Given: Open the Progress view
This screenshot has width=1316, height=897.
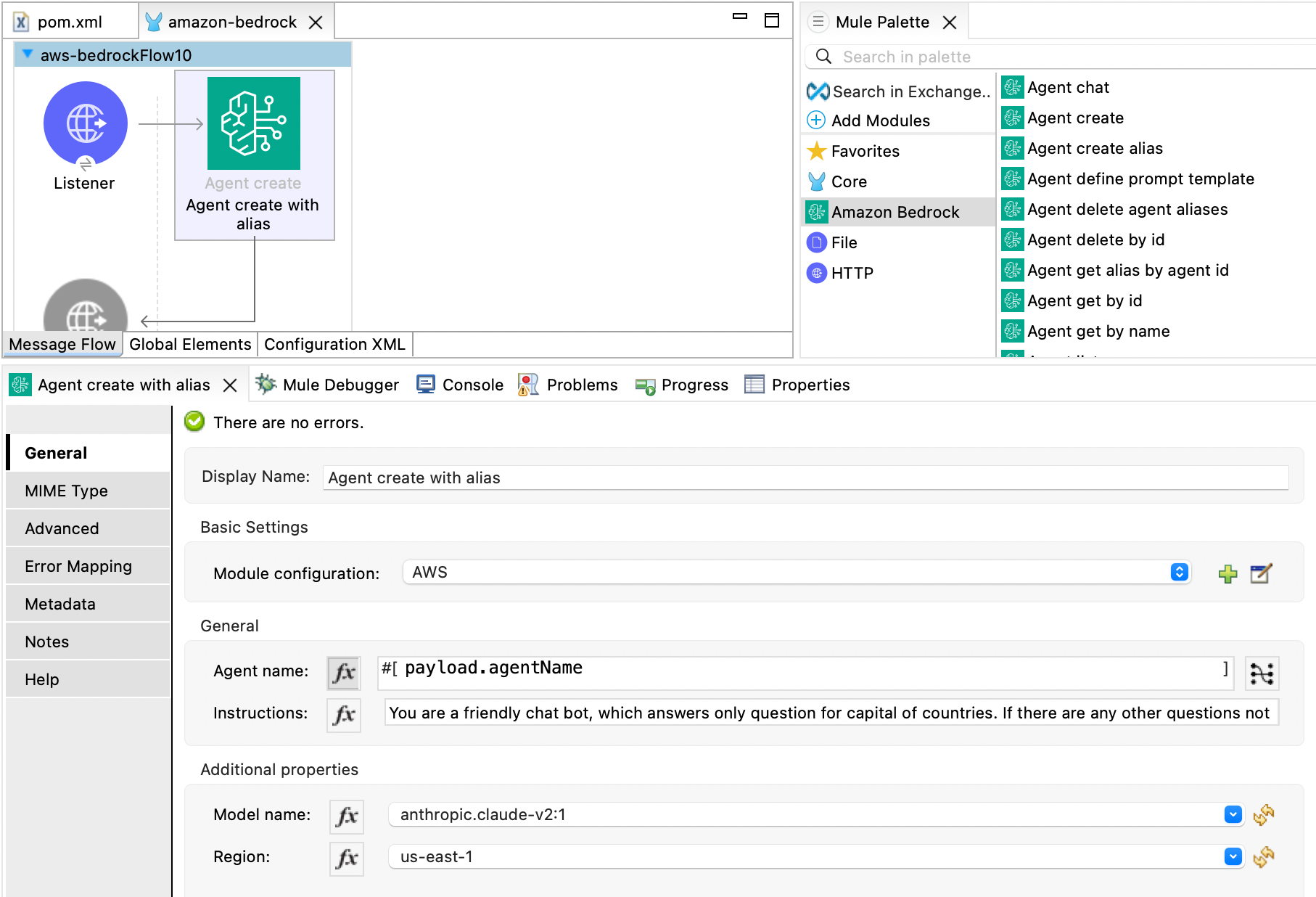Looking at the screenshot, I should coord(682,385).
